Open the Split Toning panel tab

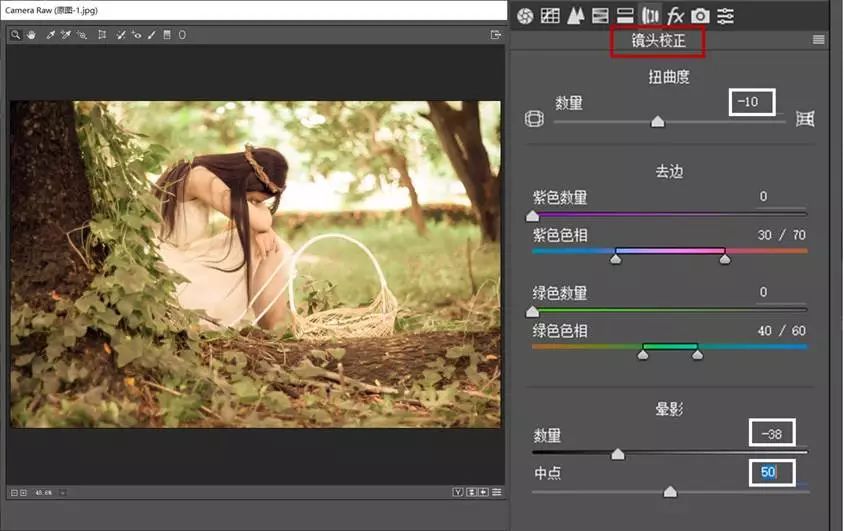click(625, 16)
